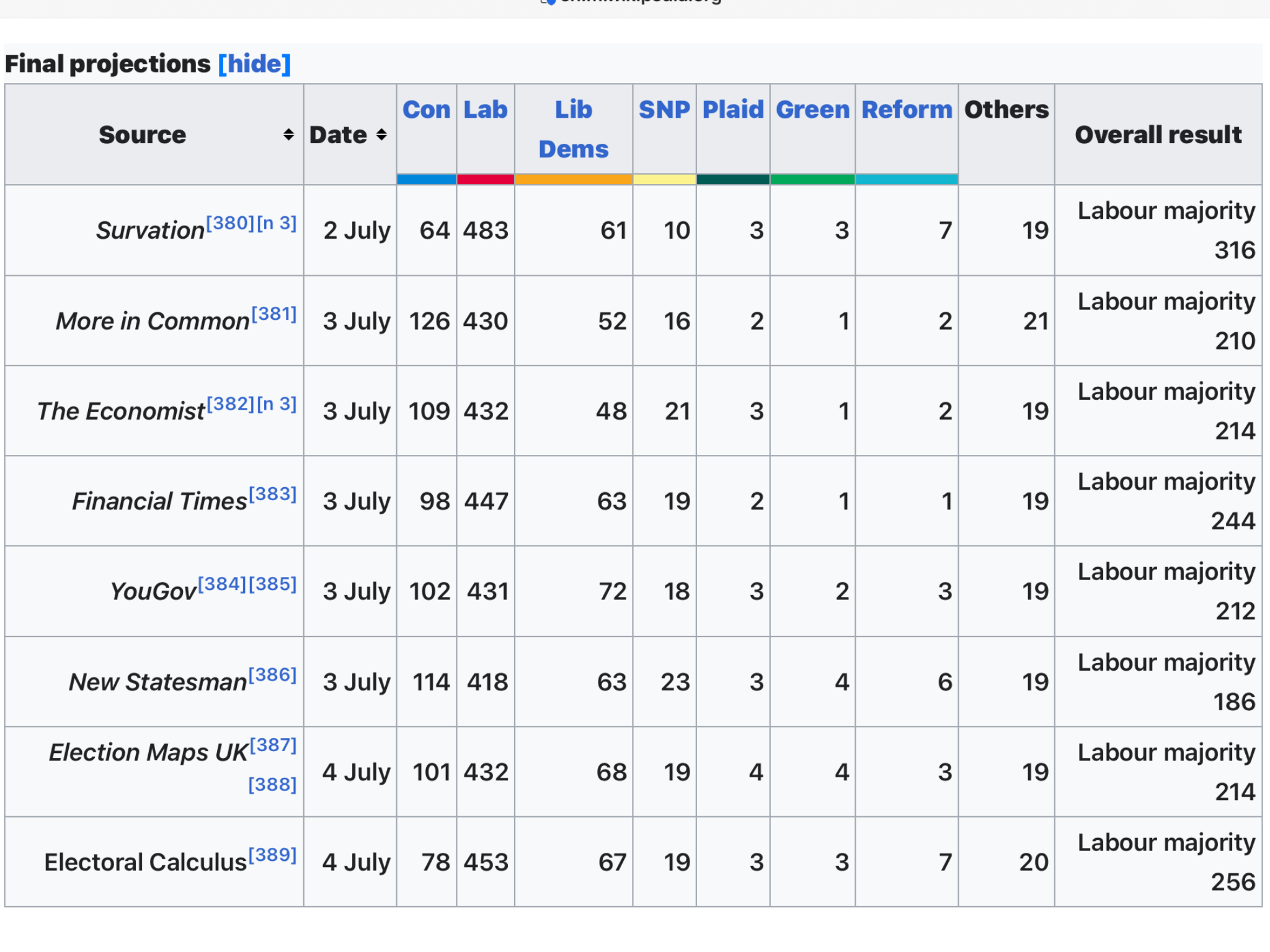The width and height of the screenshot is (1270, 952).
Task: Open YouGov reference [385]
Action: [273, 584]
